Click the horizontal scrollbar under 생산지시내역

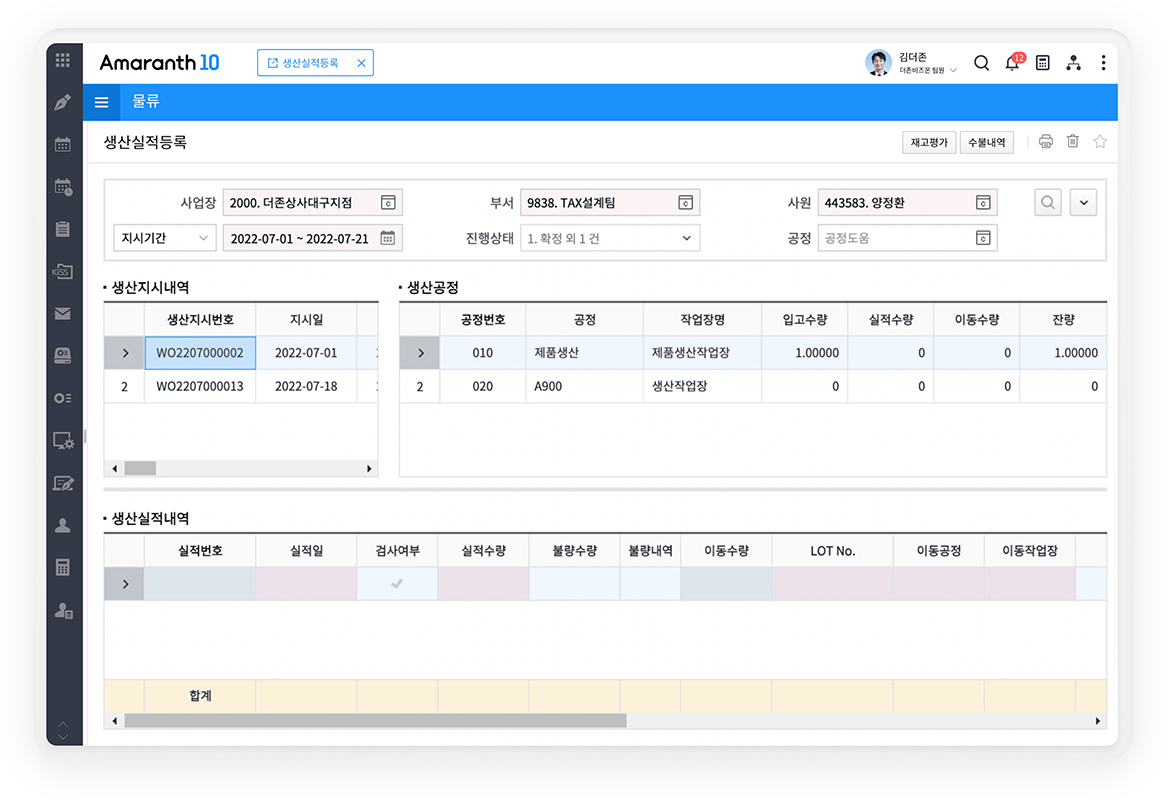click(x=141, y=469)
